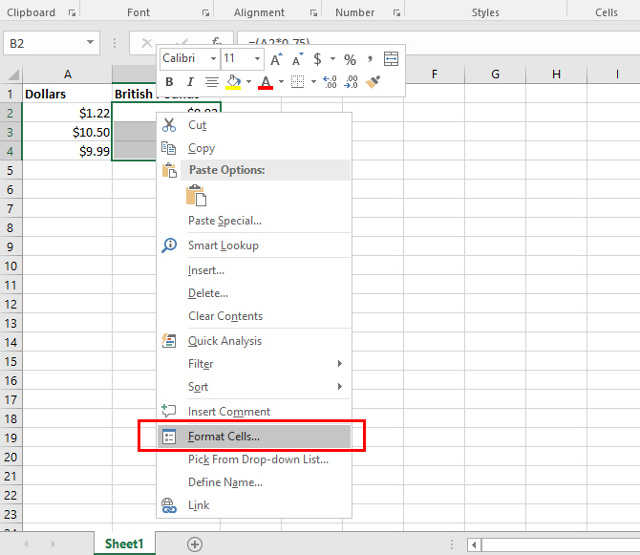Open the font size 11 dropdown
This screenshot has width=640, height=555.
point(257,59)
